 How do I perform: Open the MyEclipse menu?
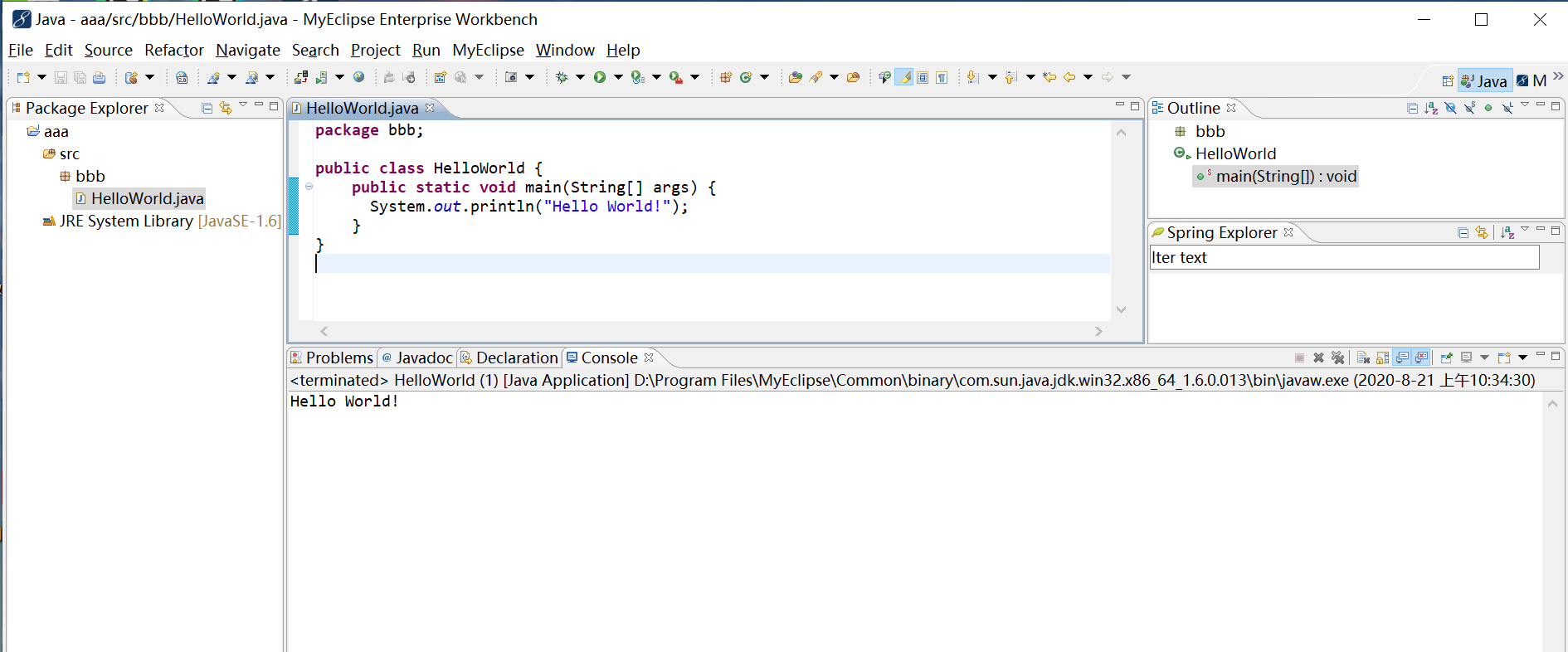pyautogui.click(x=488, y=50)
